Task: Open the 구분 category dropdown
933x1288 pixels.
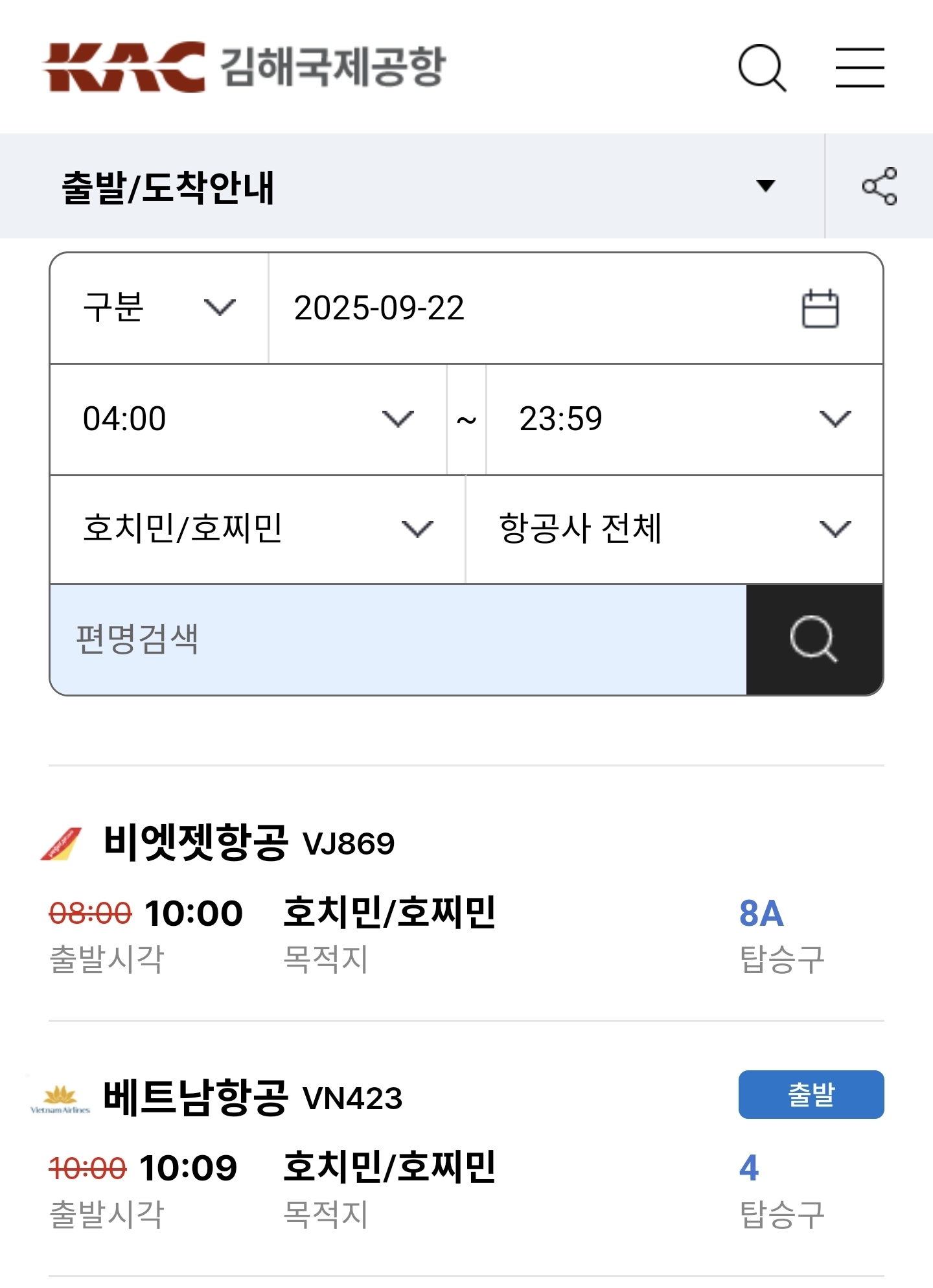Action: [x=159, y=308]
